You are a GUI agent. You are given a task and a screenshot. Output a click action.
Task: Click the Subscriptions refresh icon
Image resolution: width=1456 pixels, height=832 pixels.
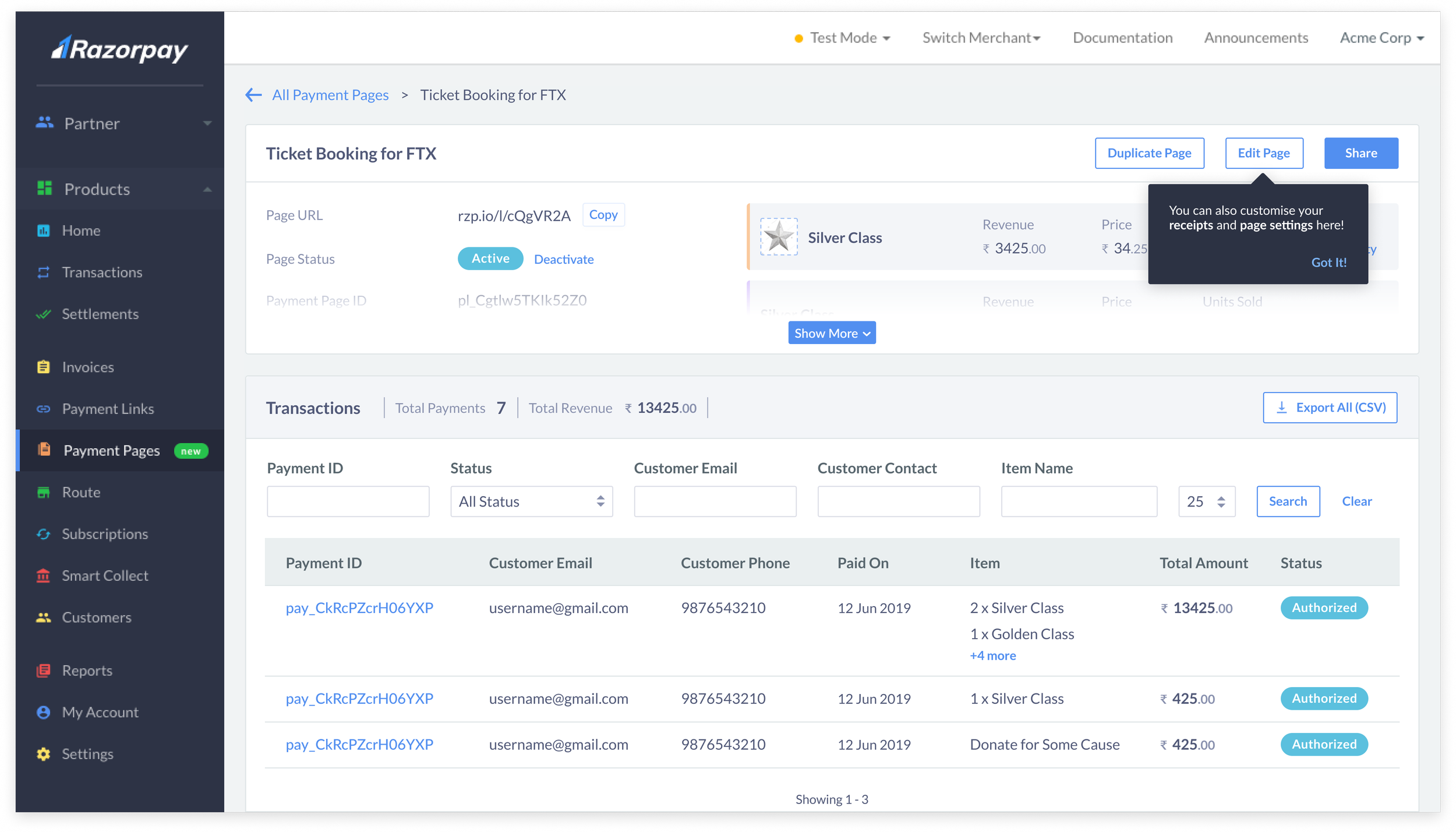[x=44, y=534]
